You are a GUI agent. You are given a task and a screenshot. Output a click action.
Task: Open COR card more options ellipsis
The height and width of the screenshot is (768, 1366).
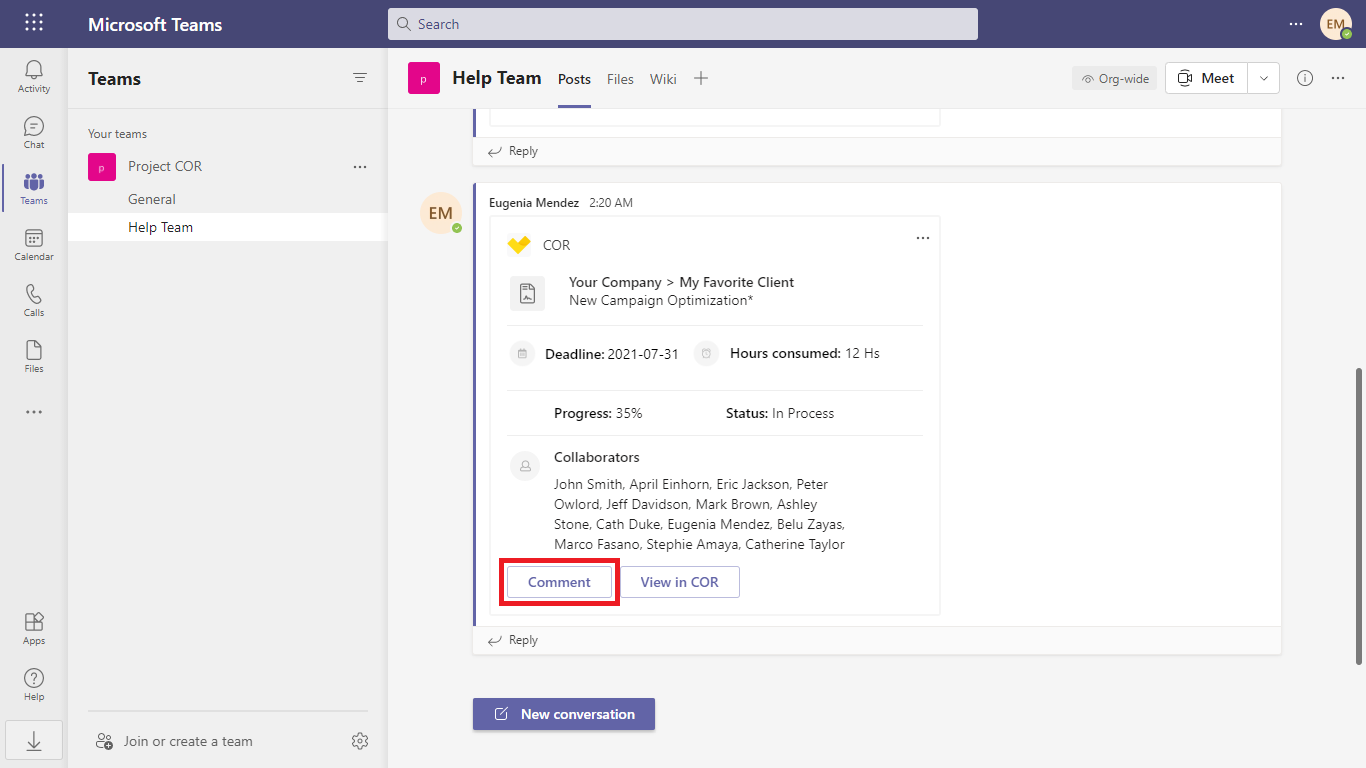[x=923, y=238]
